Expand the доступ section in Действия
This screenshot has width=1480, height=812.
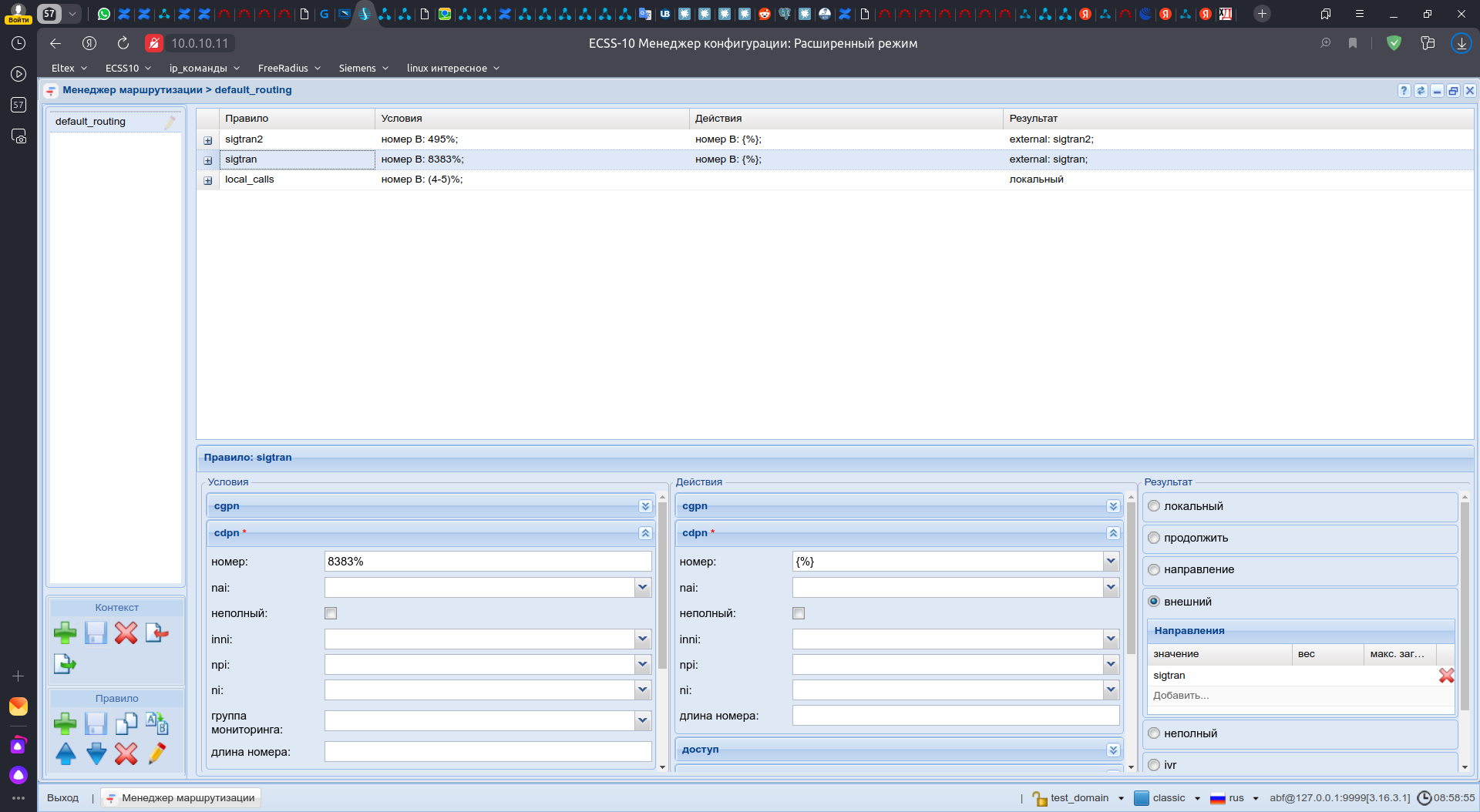click(1112, 750)
